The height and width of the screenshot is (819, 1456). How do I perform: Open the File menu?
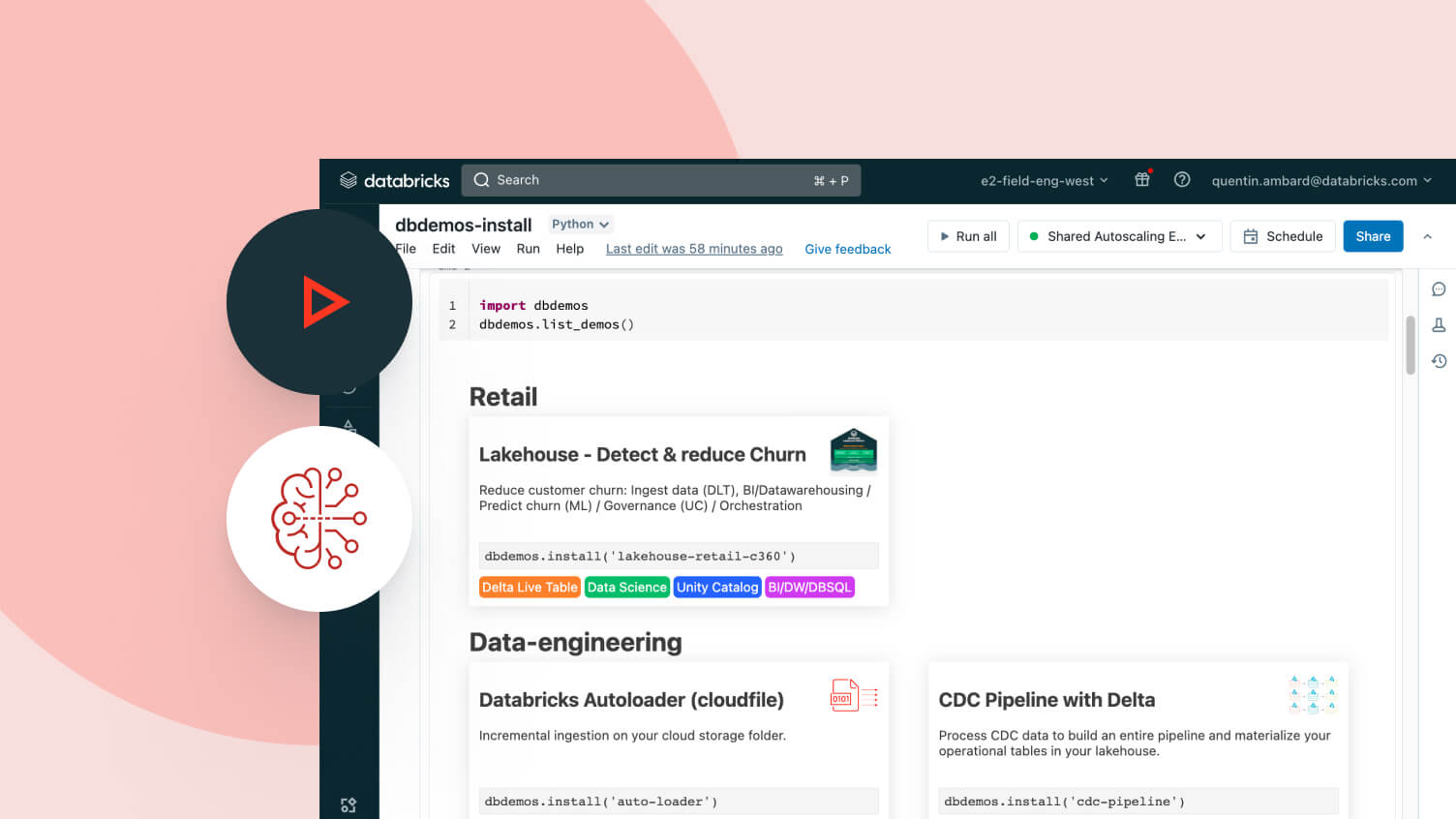click(x=406, y=249)
